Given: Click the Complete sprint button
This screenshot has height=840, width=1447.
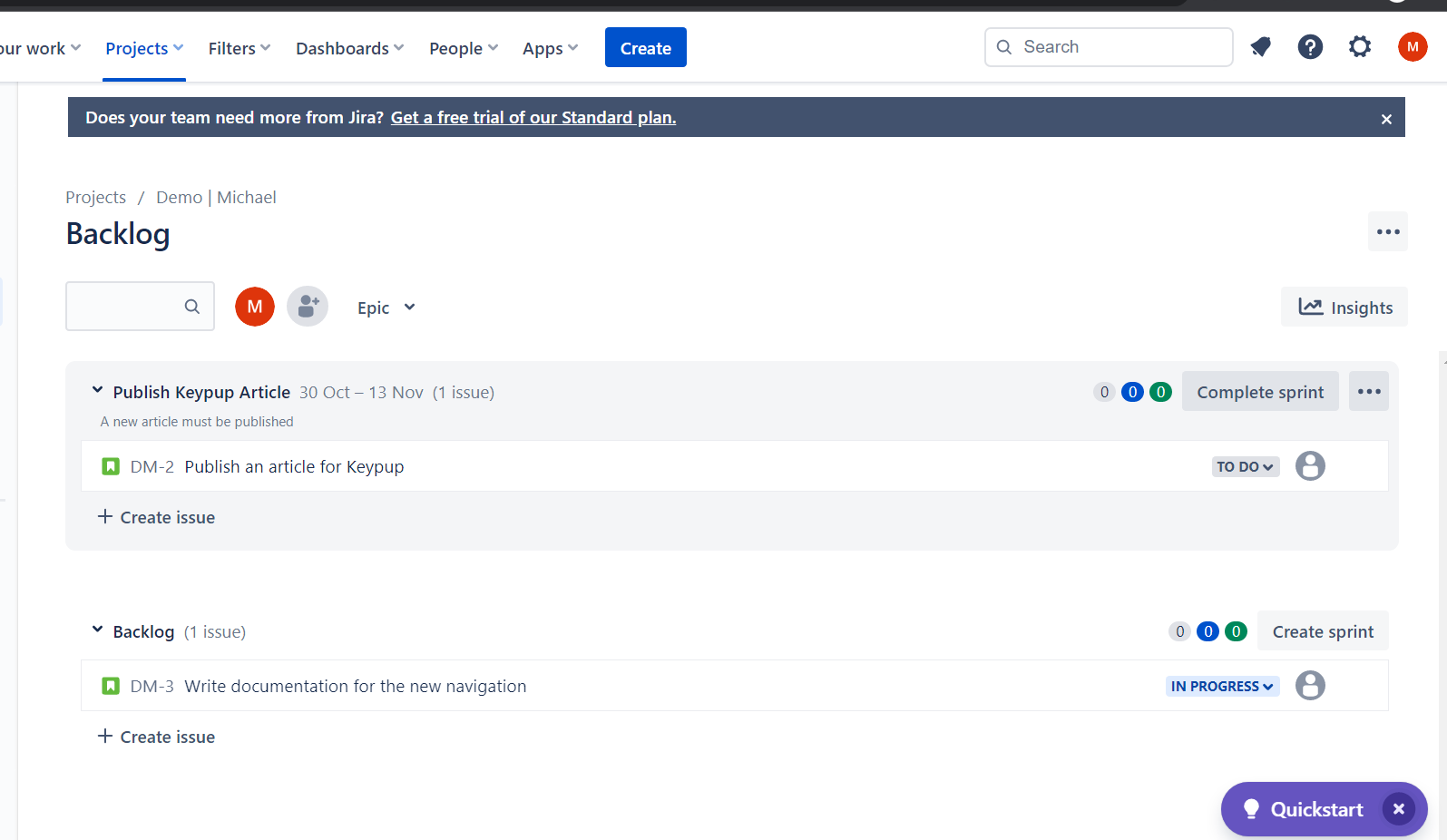Looking at the screenshot, I should pos(1259,392).
